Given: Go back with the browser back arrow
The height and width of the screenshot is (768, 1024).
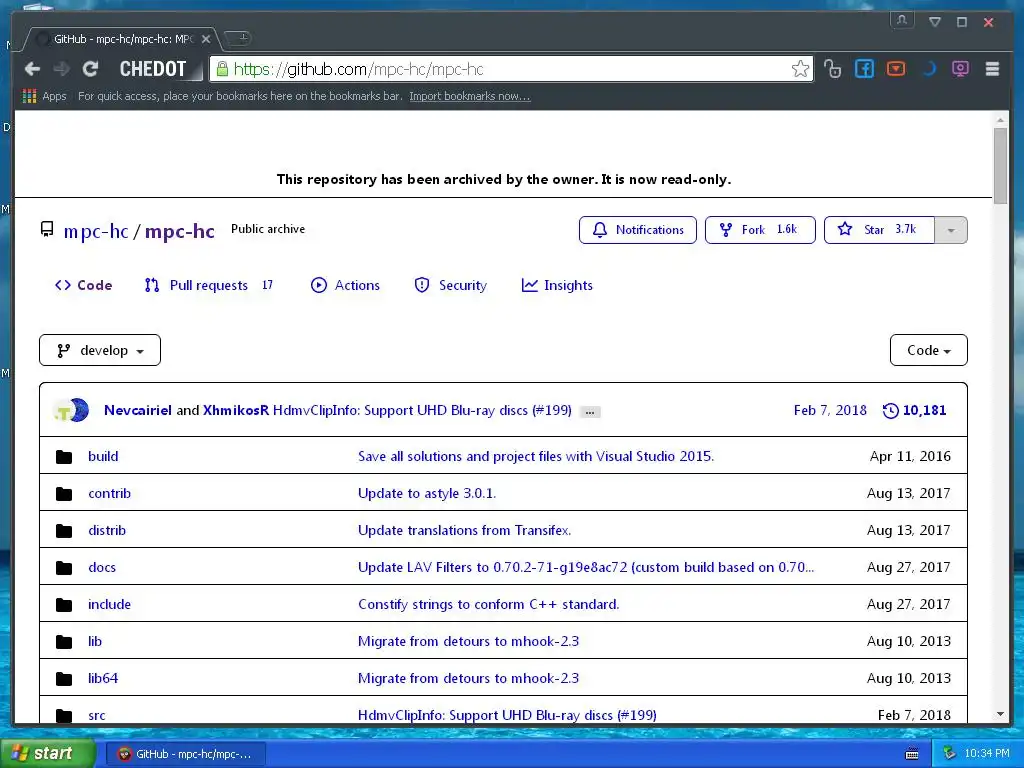Looking at the screenshot, I should click(x=32, y=69).
